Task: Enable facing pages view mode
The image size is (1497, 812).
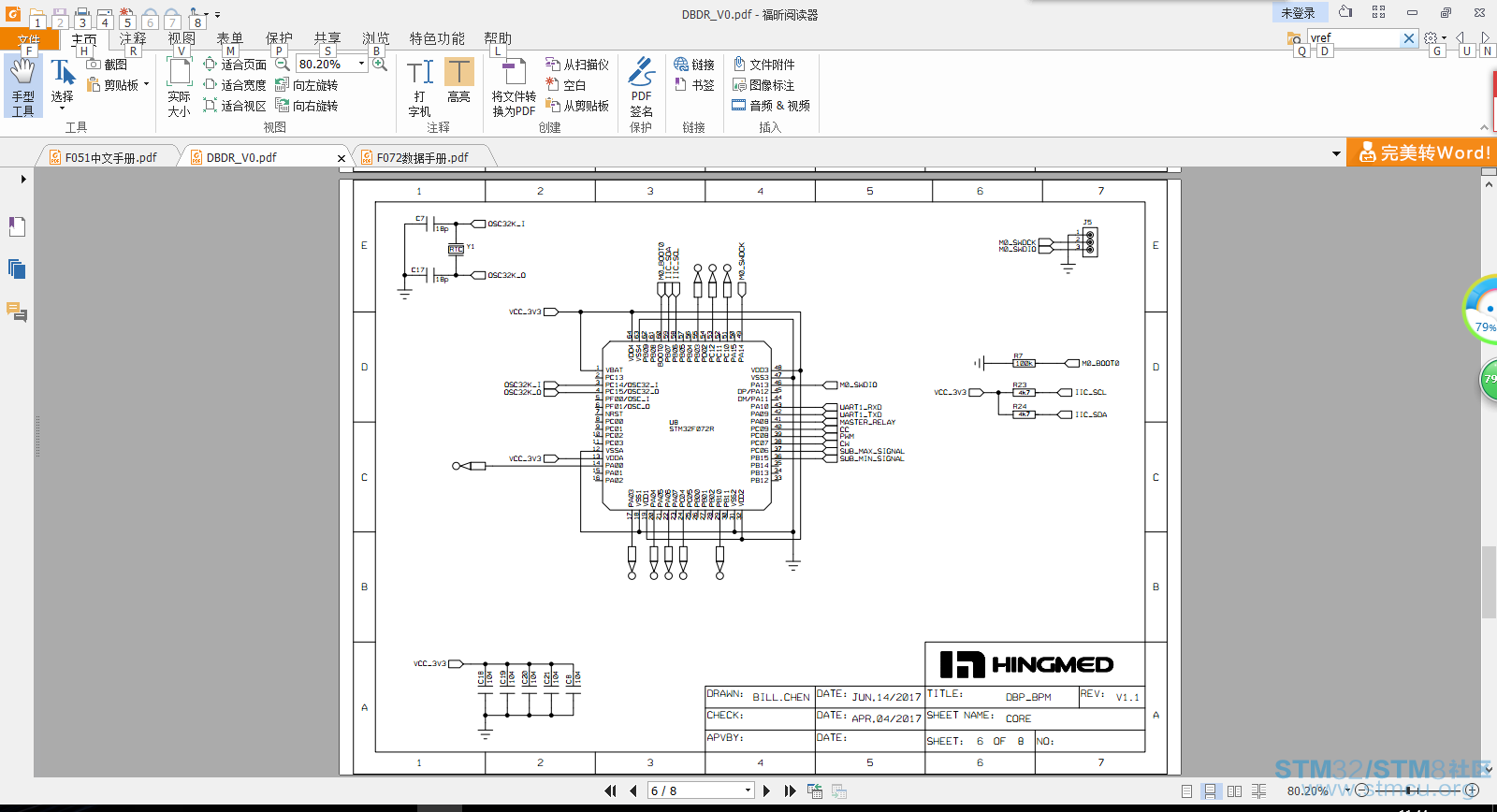Action: point(1235,790)
